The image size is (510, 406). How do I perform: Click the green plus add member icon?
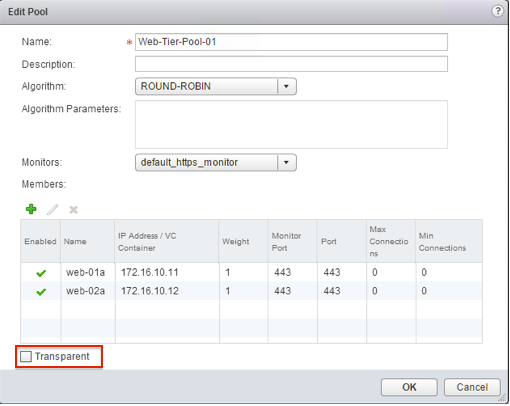pos(31,209)
